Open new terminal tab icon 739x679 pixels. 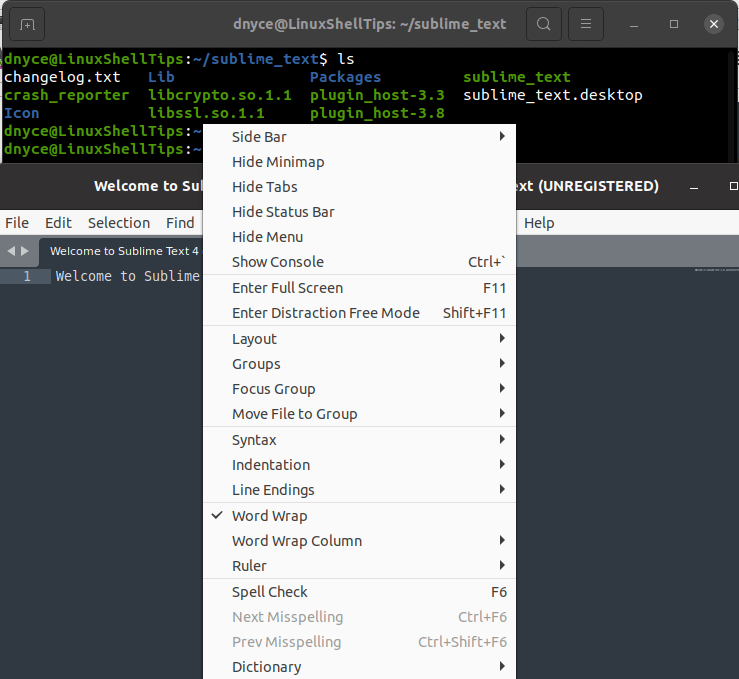27,24
